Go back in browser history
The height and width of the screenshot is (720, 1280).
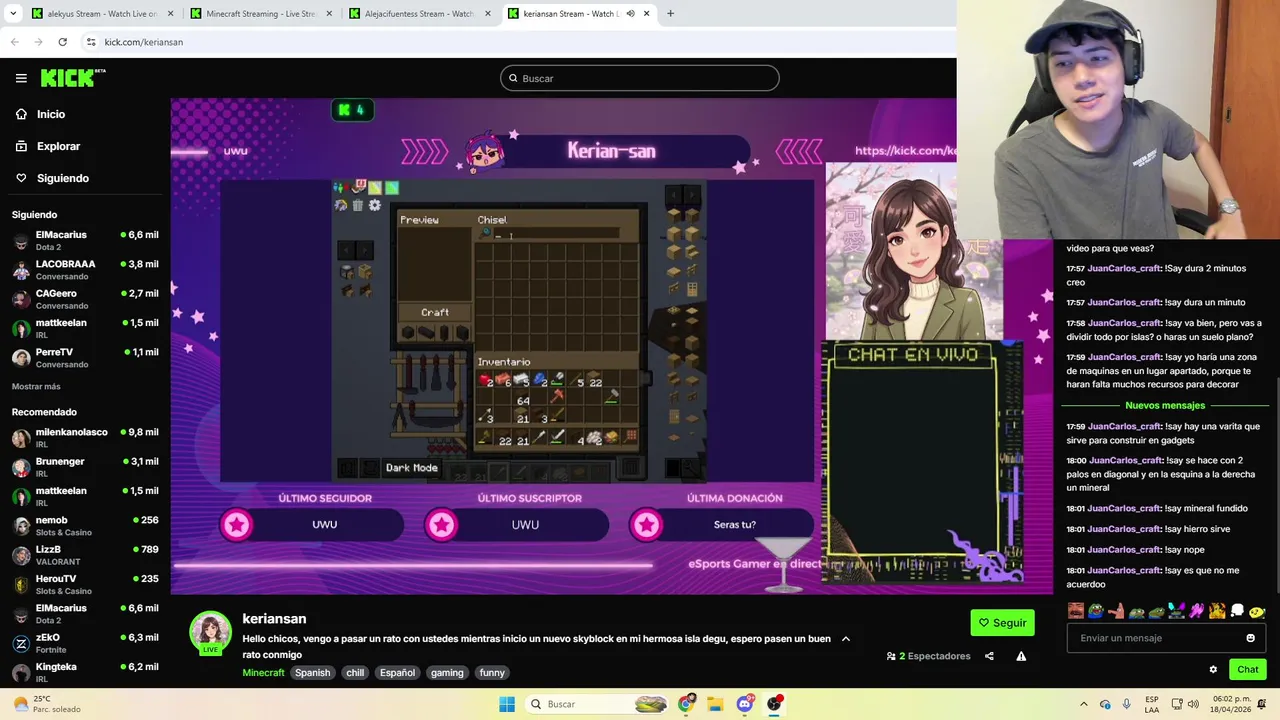click(14, 42)
